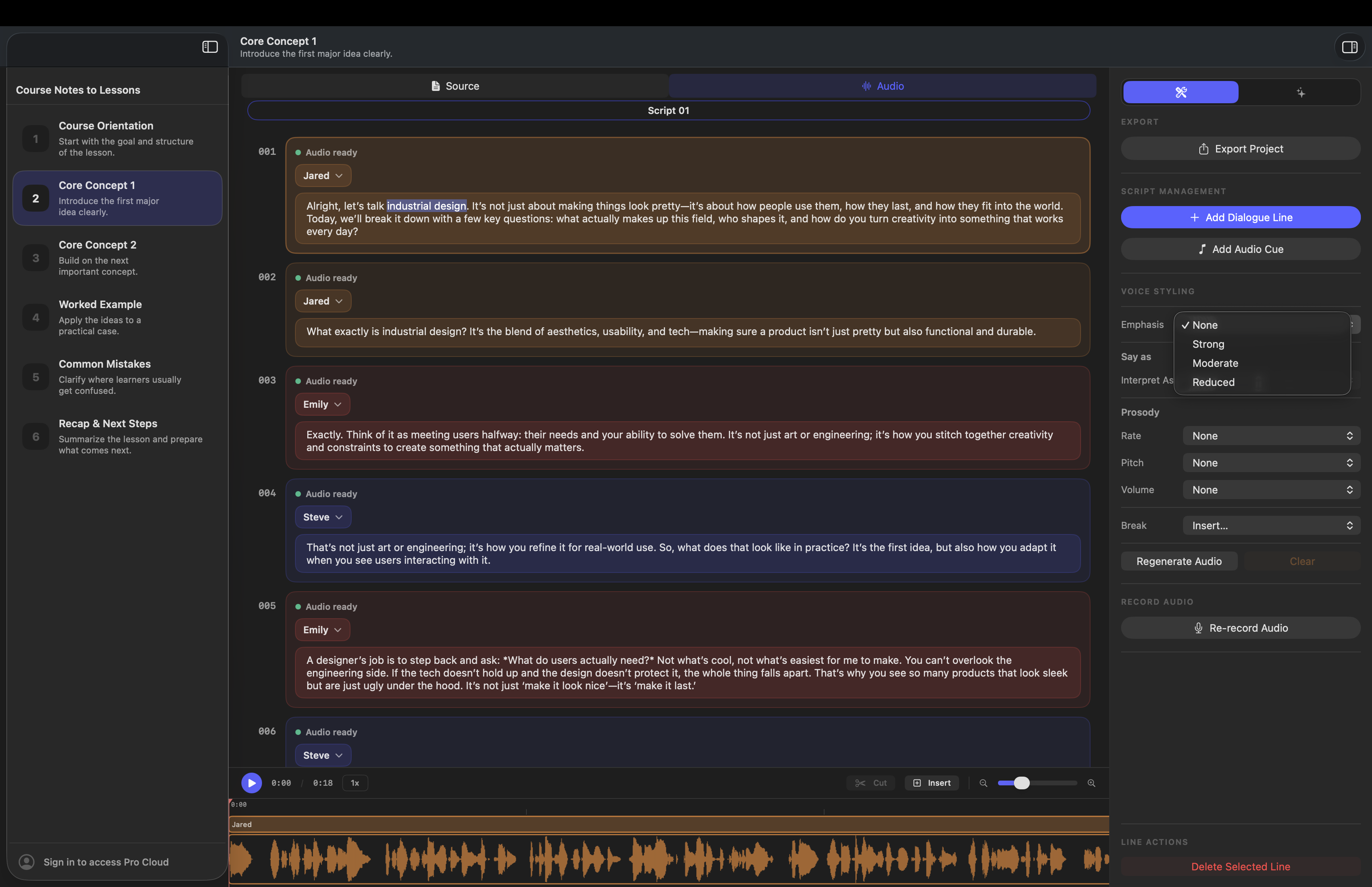Click the Audio waveform tab icon
Viewport: 1372px width, 887px height.
[867, 86]
